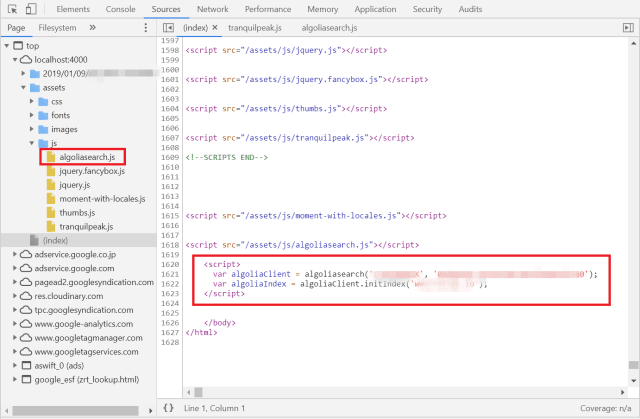Expand adservice.google.co.jp domain
Viewport: 640px width, 419px height.
[15, 254]
